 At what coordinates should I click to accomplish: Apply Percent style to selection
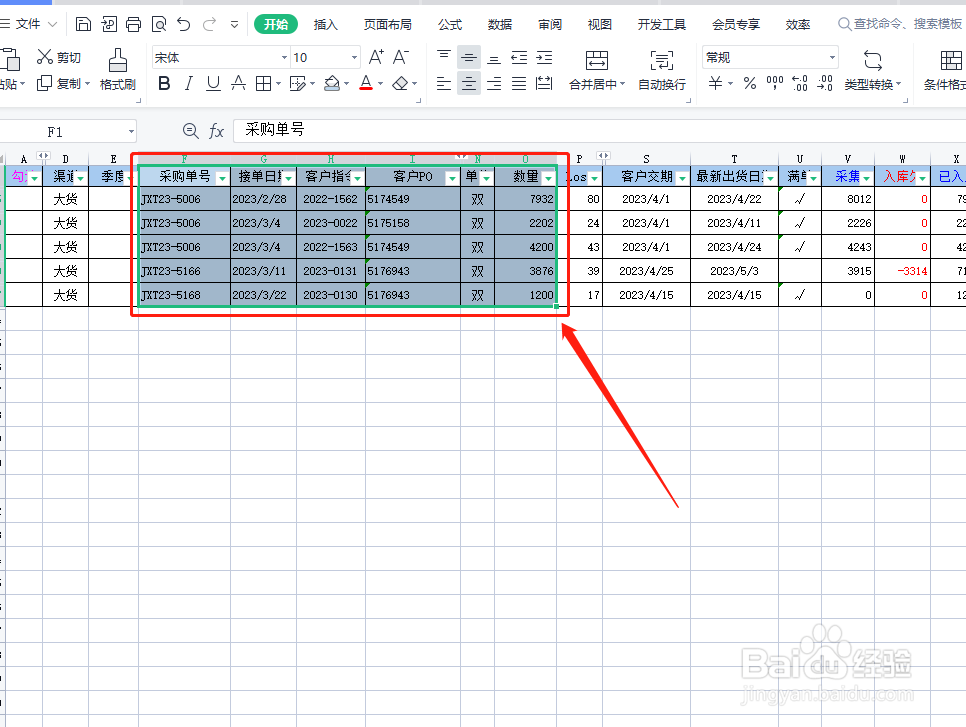pos(748,84)
